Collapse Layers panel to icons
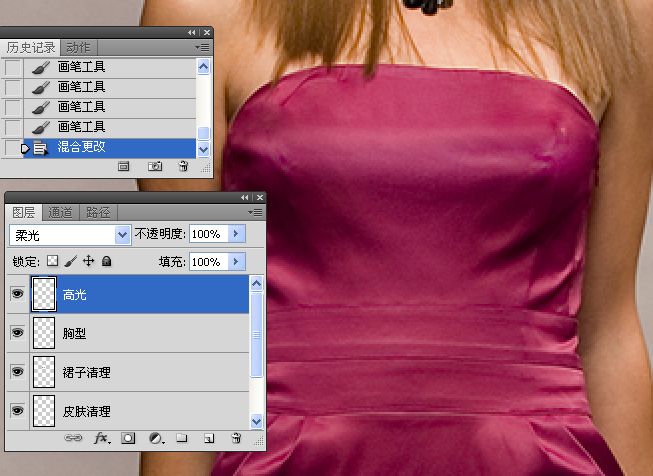Viewport: 653px width, 476px height. click(244, 197)
